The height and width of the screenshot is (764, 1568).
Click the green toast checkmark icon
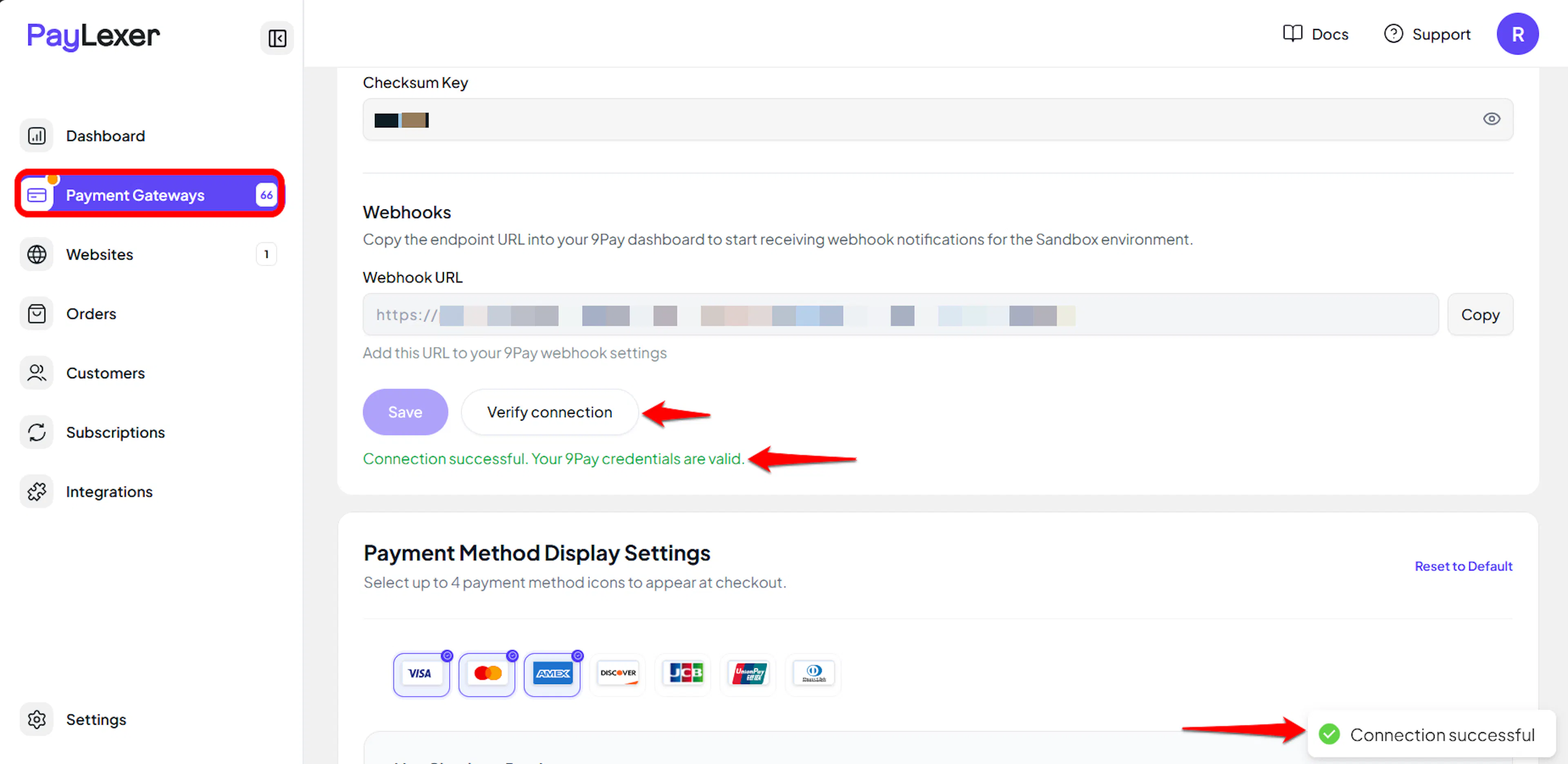(x=1330, y=734)
